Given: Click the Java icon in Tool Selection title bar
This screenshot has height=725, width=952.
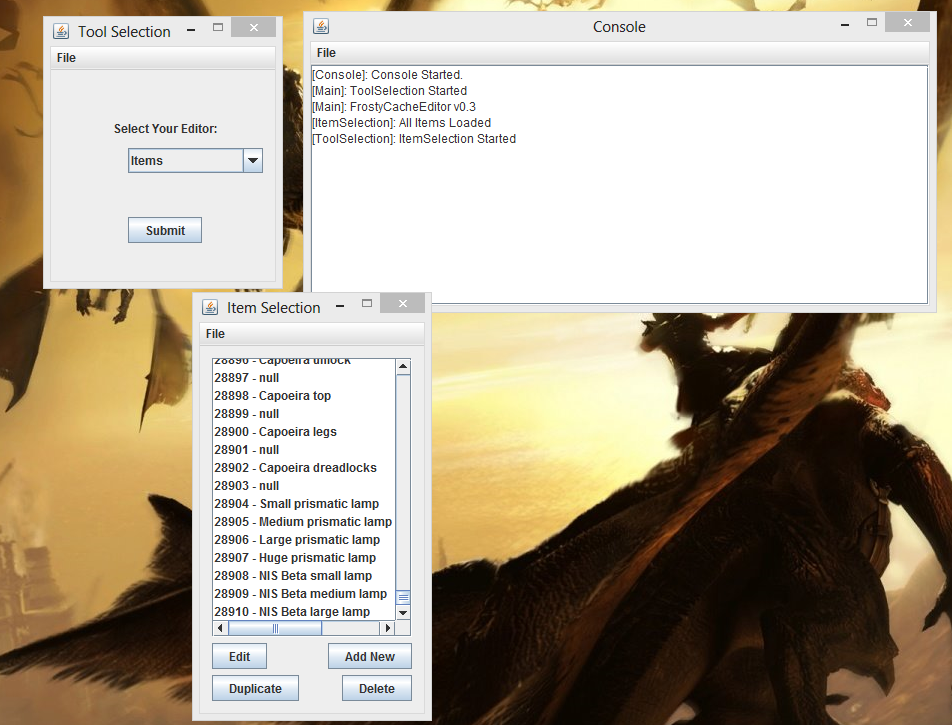Looking at the screenshot, I should click(x=61, y=31).
